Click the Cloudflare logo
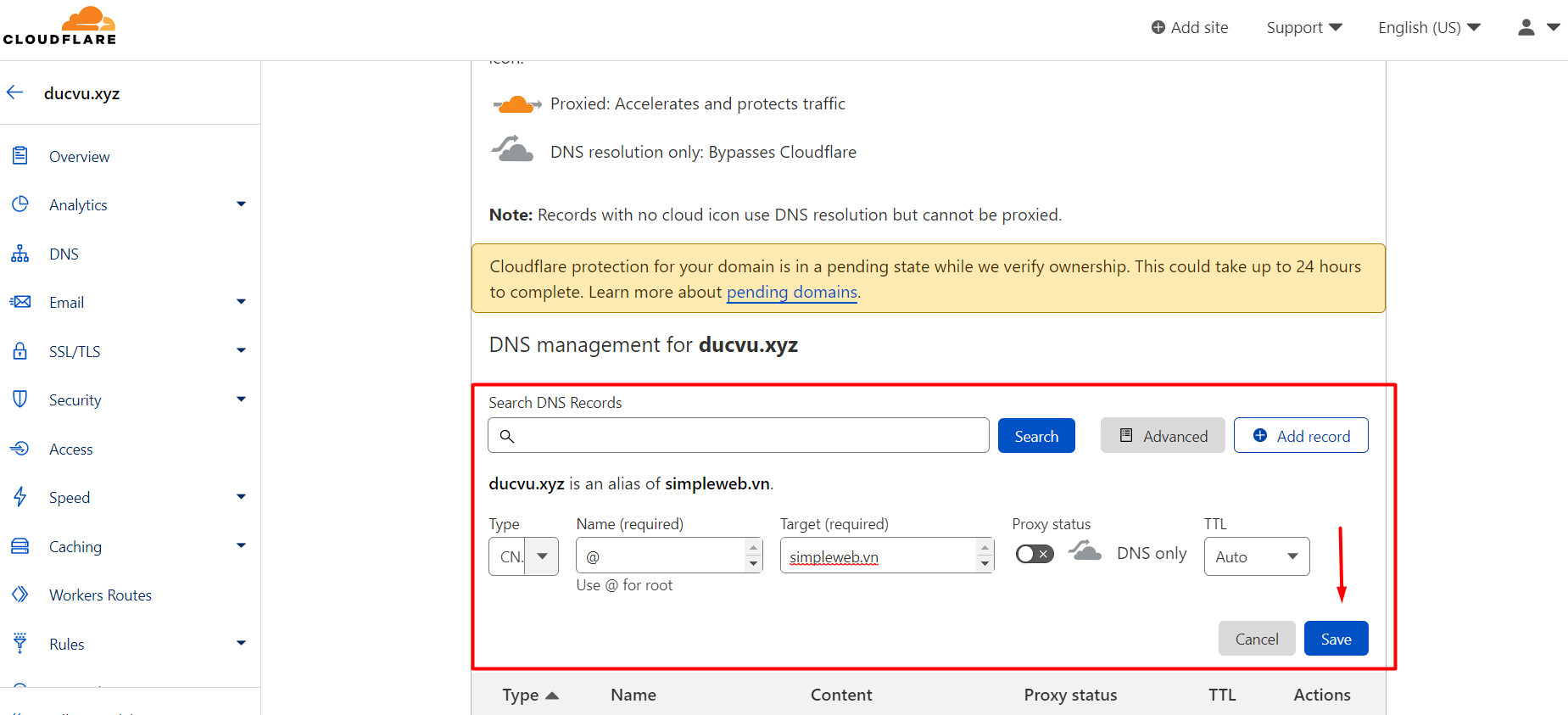The width and height of the screenshot is (1568, 715). pos(59,26)
